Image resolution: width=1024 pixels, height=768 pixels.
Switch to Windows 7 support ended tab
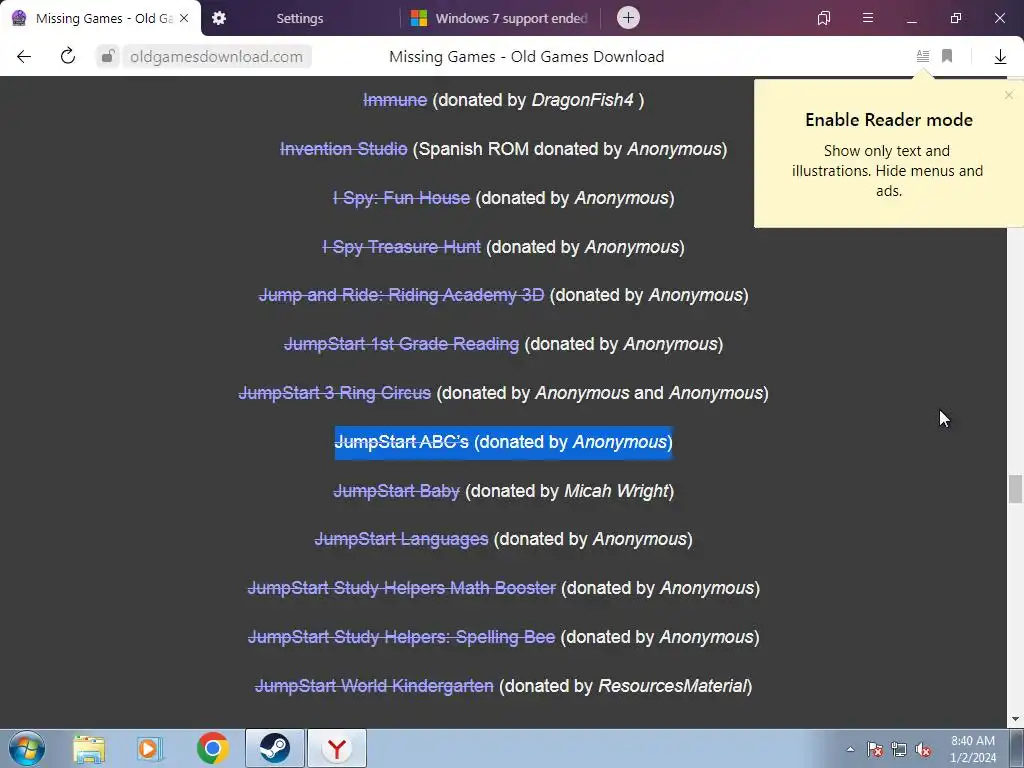point(500,18)
